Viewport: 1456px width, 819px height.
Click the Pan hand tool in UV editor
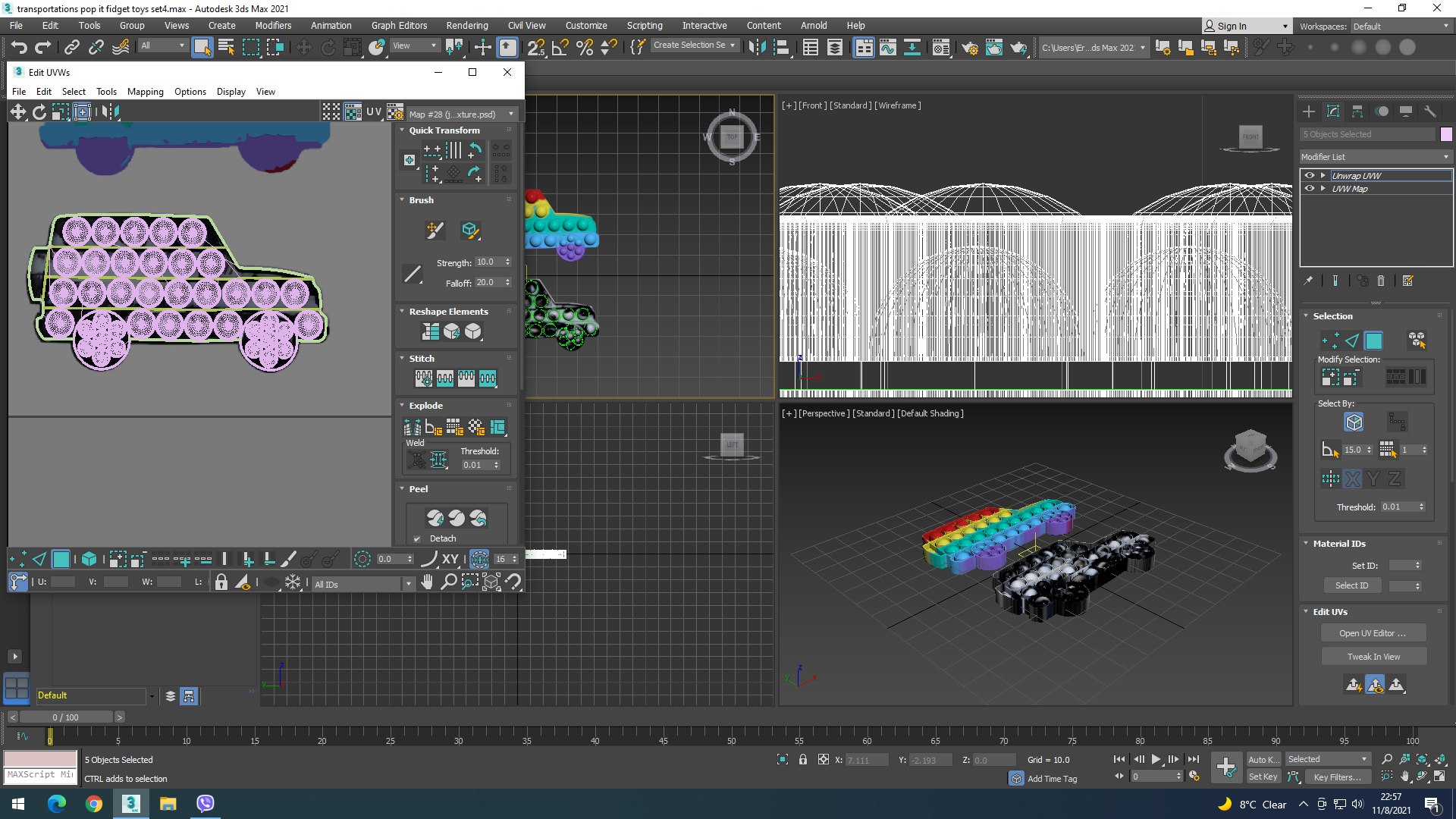point(428,582)
